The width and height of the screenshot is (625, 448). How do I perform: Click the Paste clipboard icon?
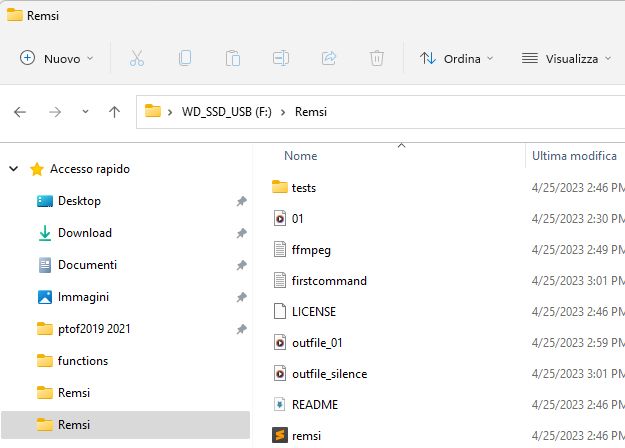pyautogui.click(x=233, y=58)
